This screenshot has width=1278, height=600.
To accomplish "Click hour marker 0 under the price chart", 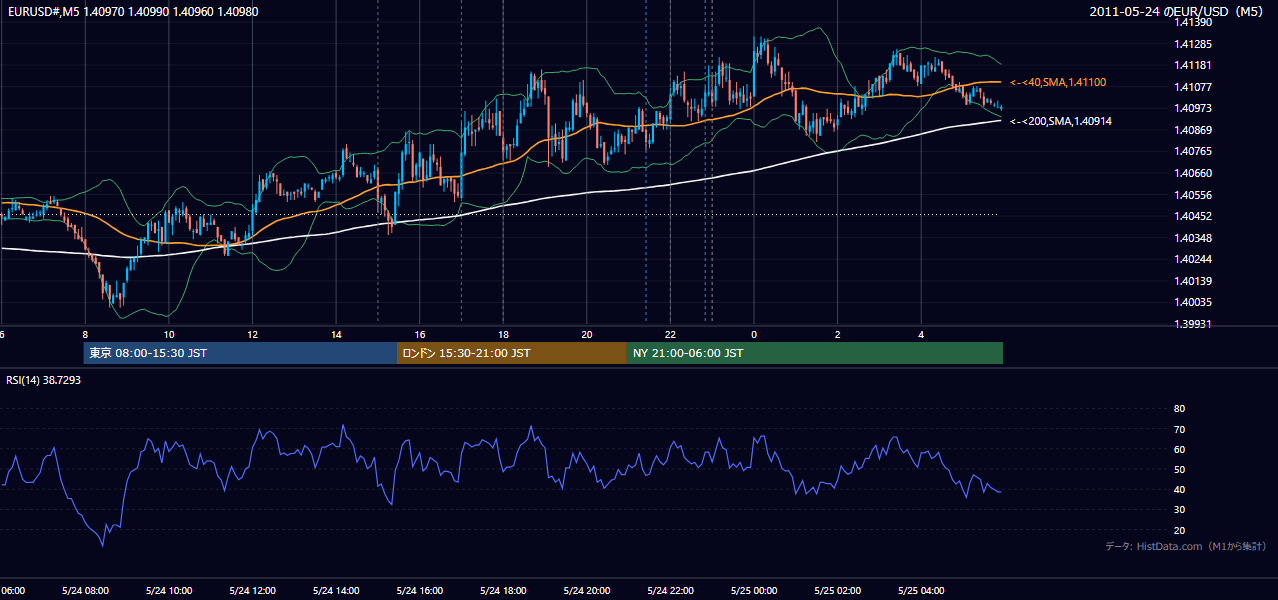I will pyautogui.click(x=754, y=335).
